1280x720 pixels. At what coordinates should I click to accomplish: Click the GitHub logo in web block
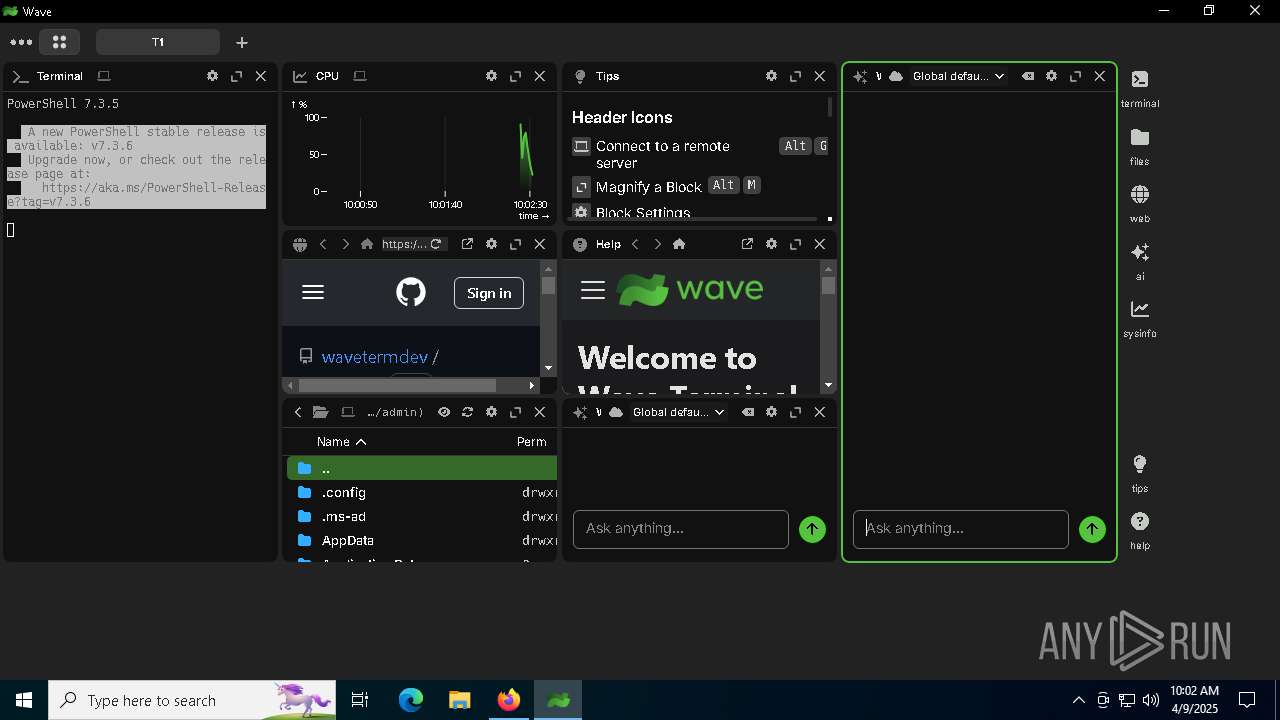point(411,292)
